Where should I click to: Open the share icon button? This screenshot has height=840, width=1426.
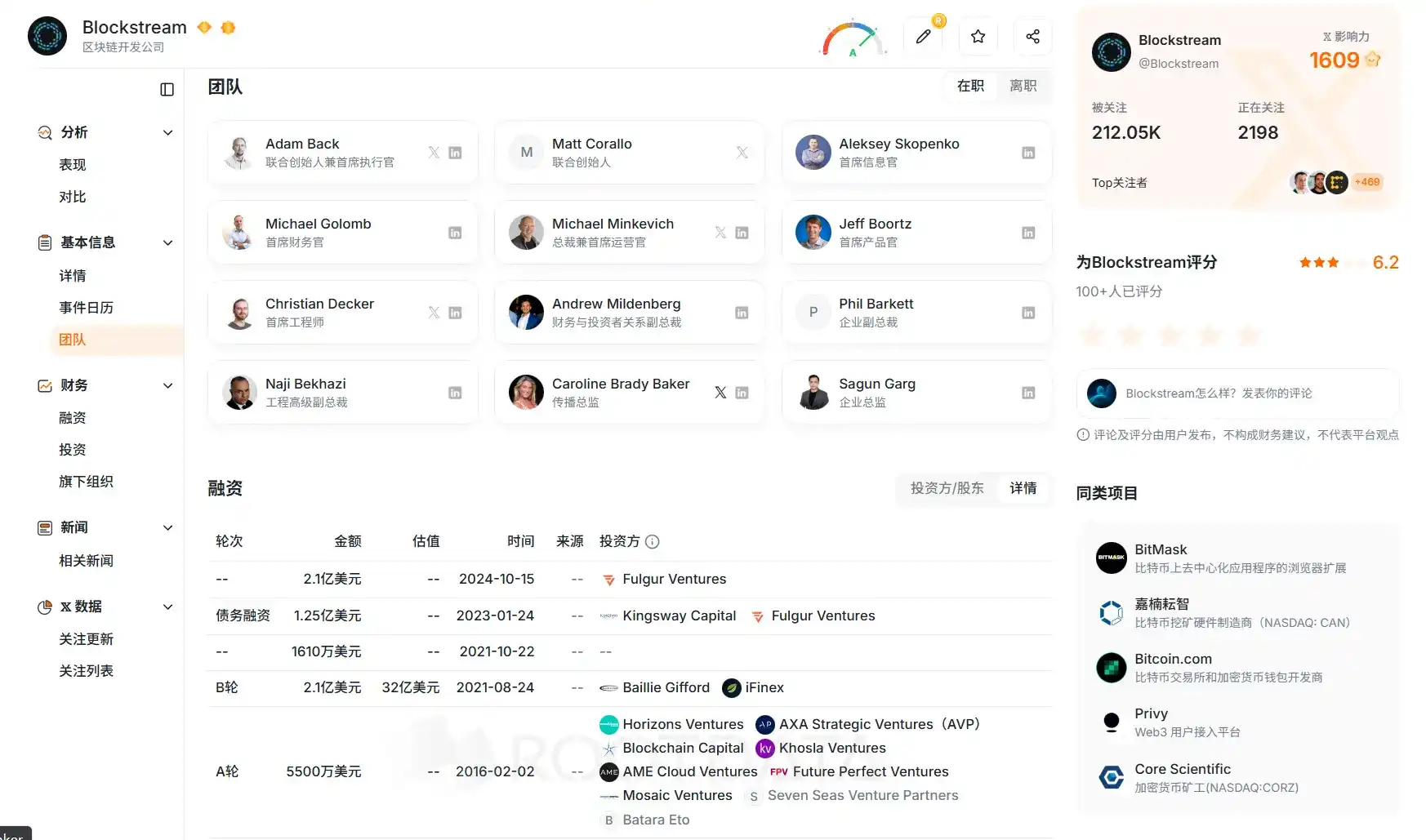pyautogui.click(x=1033, y=36)
